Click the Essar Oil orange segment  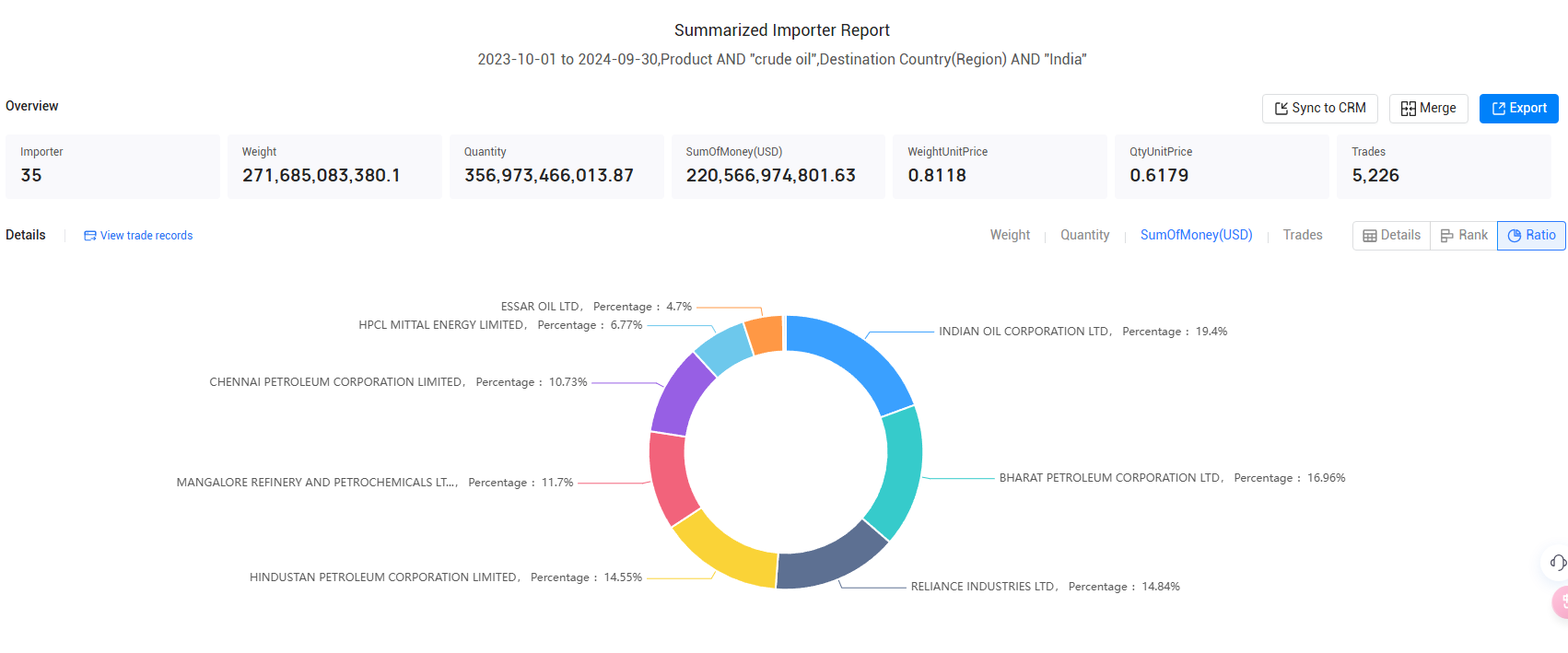[766, 334]
